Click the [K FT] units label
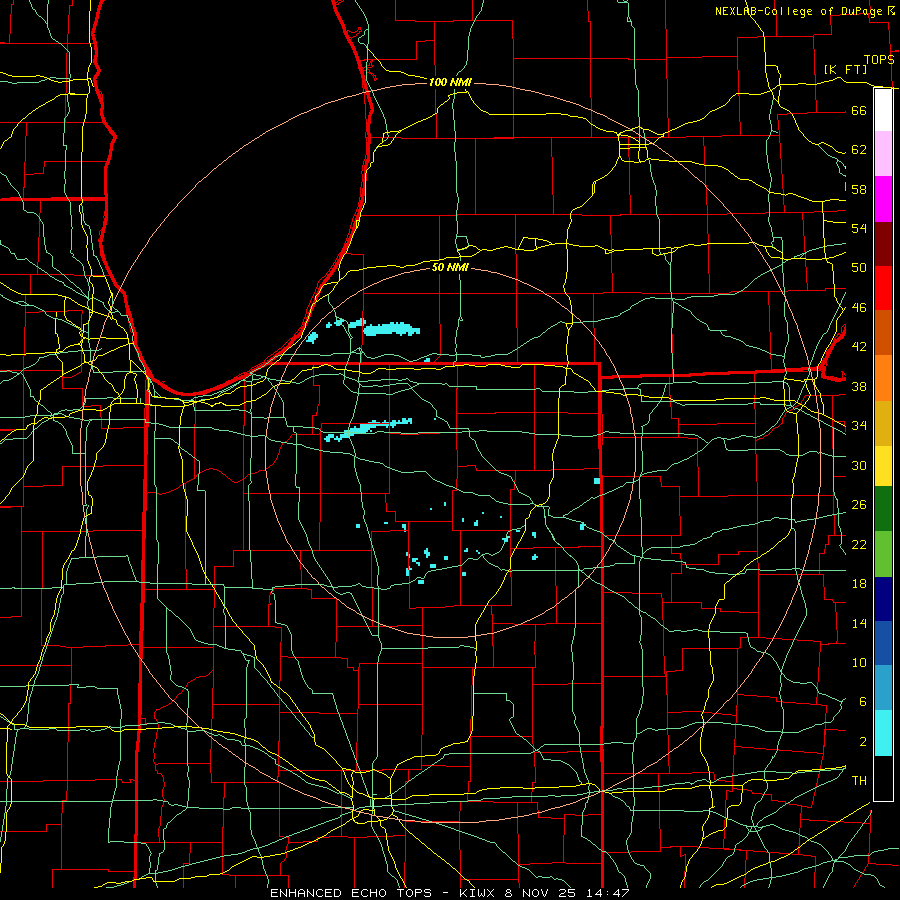 845,69
